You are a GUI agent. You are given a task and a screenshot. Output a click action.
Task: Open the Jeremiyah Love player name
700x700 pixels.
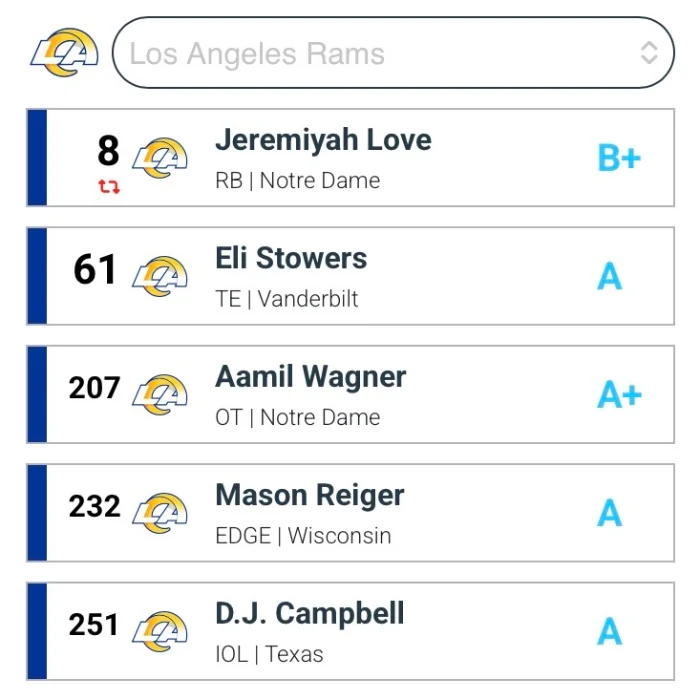coord(323,140)
